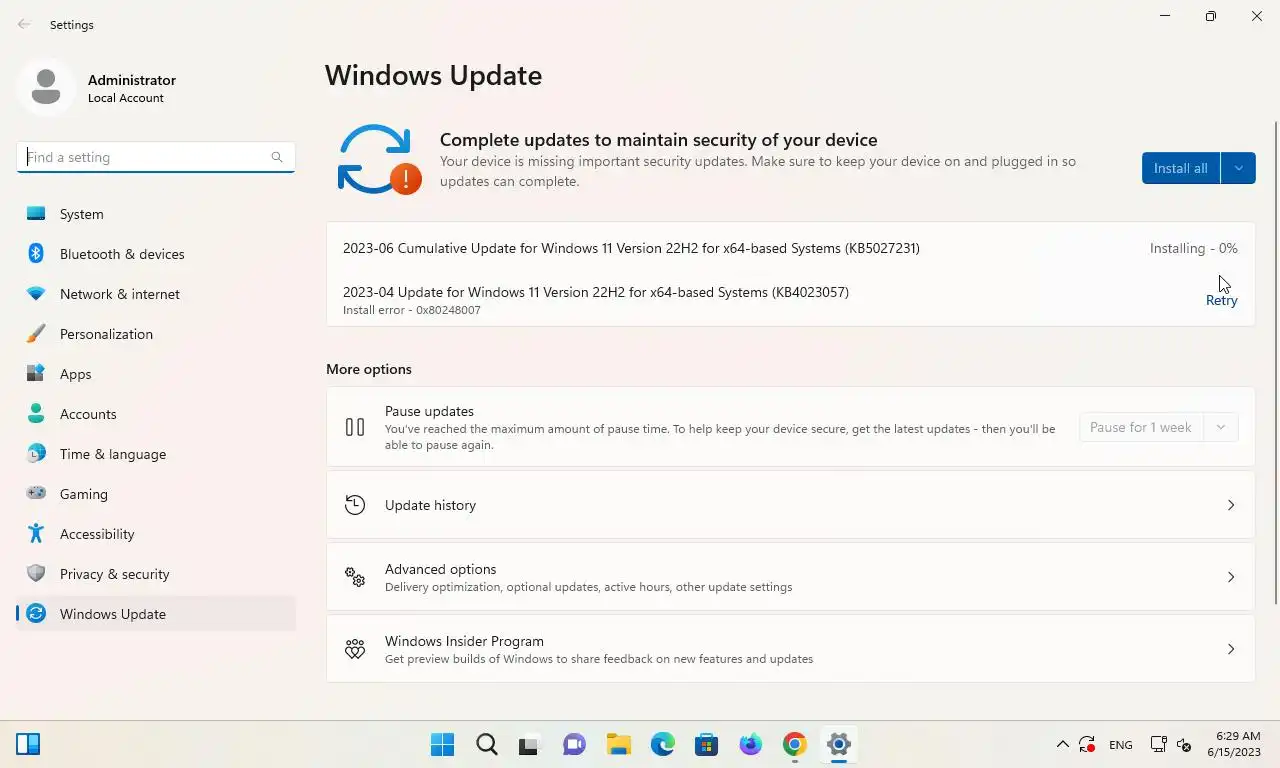Open Update history via its chevron
Viewport: 1280px width, 768px height.
(1231, 505)
